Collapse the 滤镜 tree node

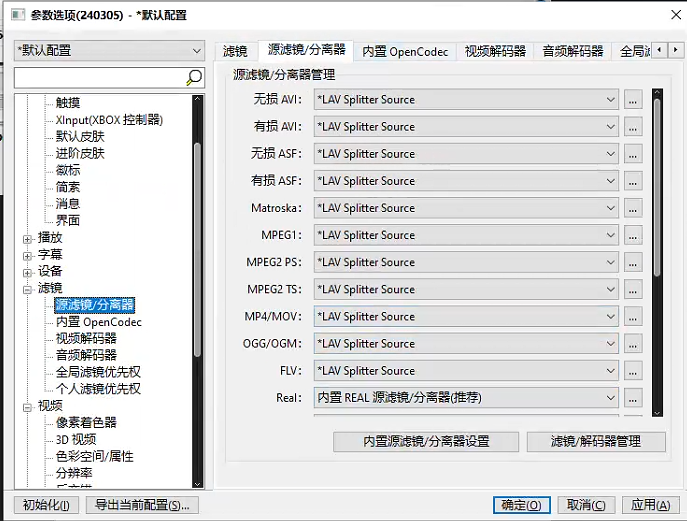(x=28, y=288)
